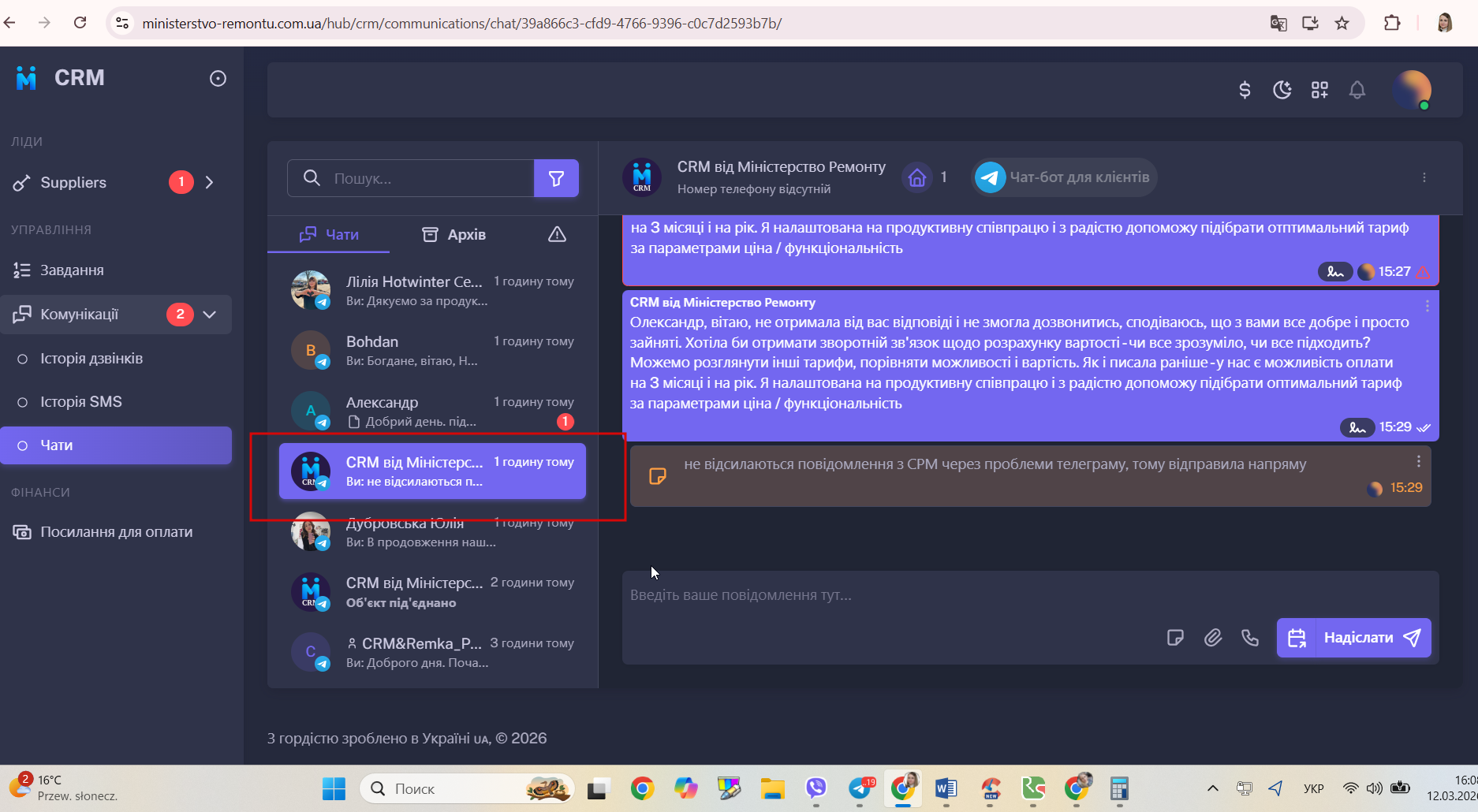Toggle dark mode moon icon
The height and width of the screenshot is (812, 1478).
point(1282,90)
